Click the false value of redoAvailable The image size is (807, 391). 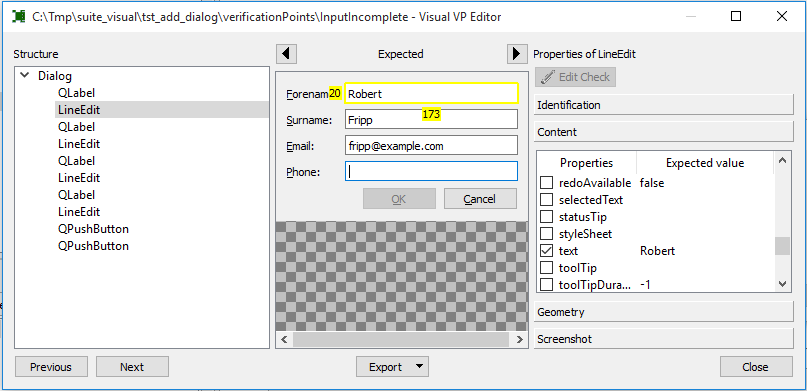652,183
